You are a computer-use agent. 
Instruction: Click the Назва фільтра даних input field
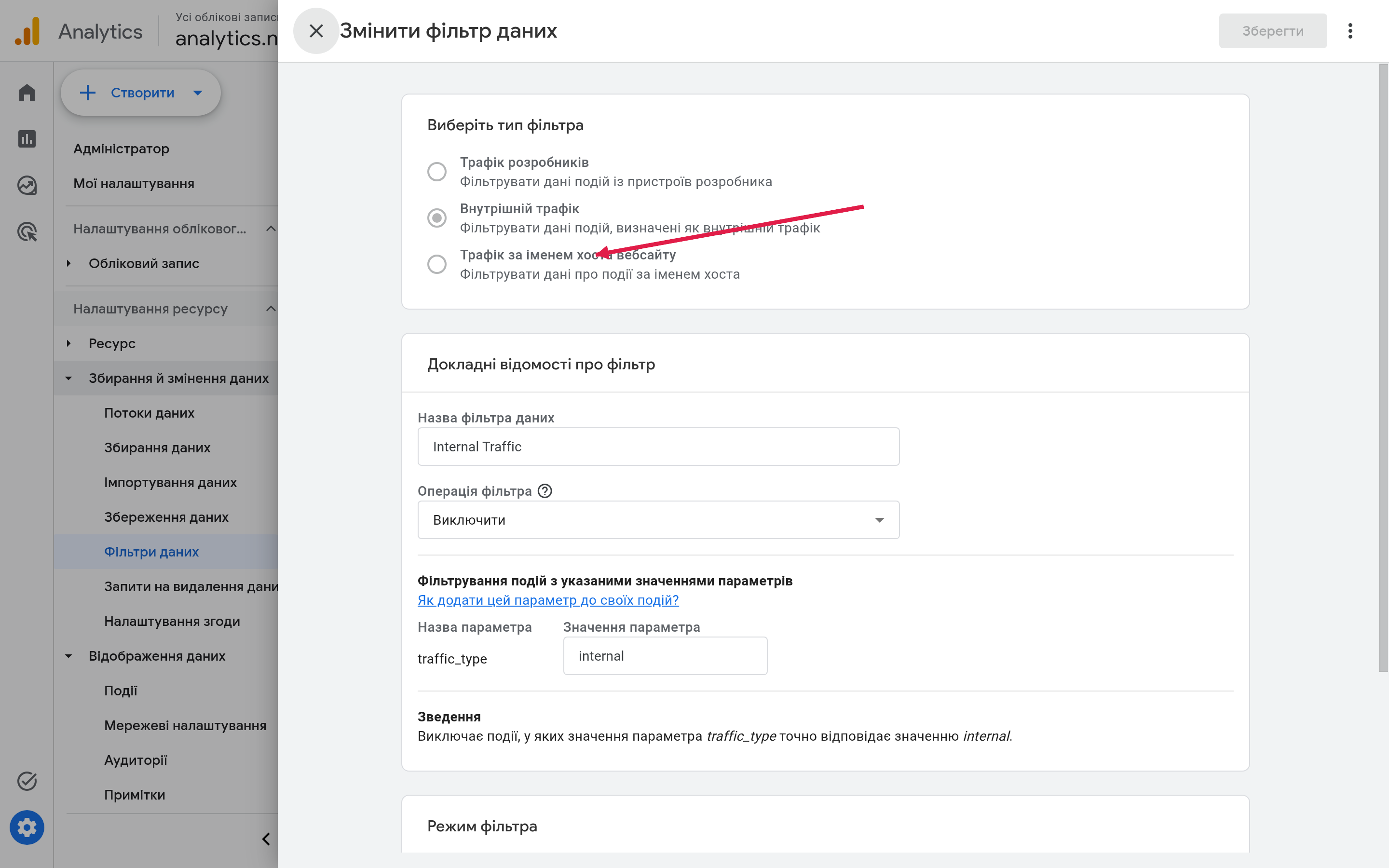(x=658, y=447)
